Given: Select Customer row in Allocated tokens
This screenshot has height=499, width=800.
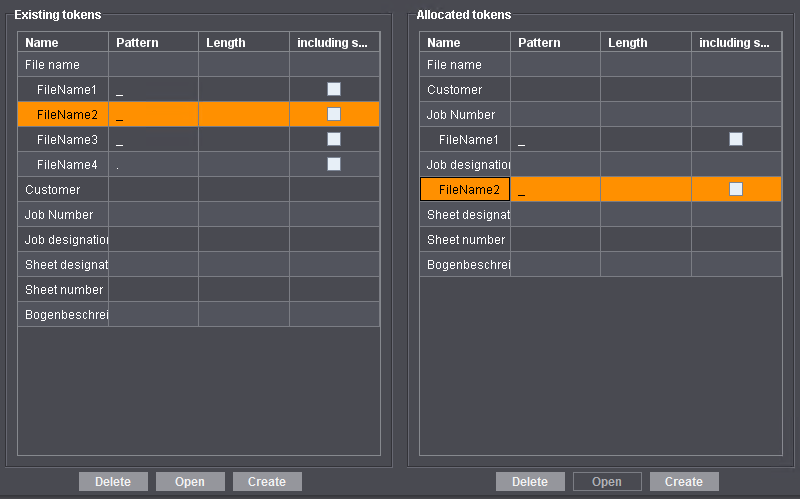Looking at the screenshot, I should [601, 90].
